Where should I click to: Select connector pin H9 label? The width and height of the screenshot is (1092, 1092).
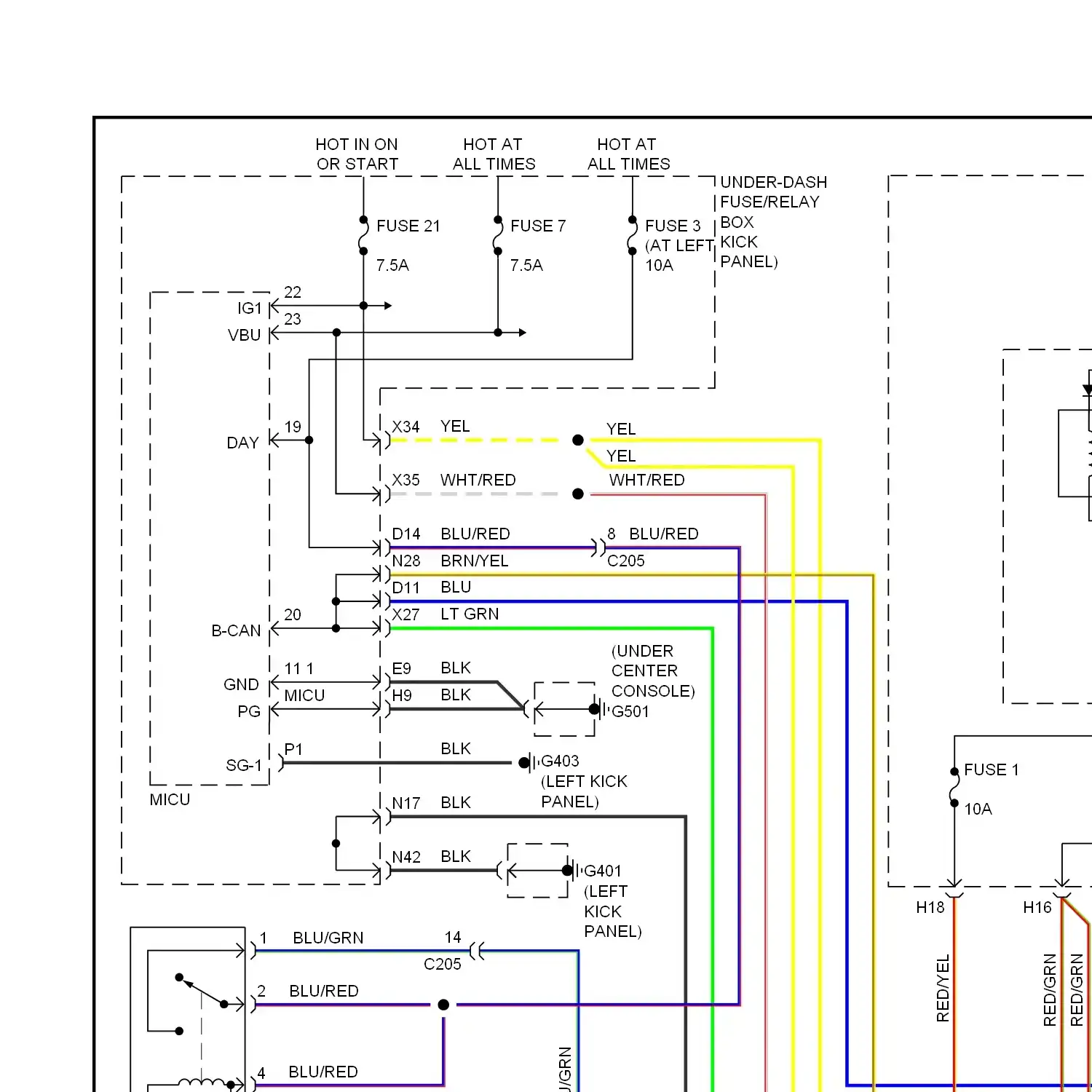402,696
